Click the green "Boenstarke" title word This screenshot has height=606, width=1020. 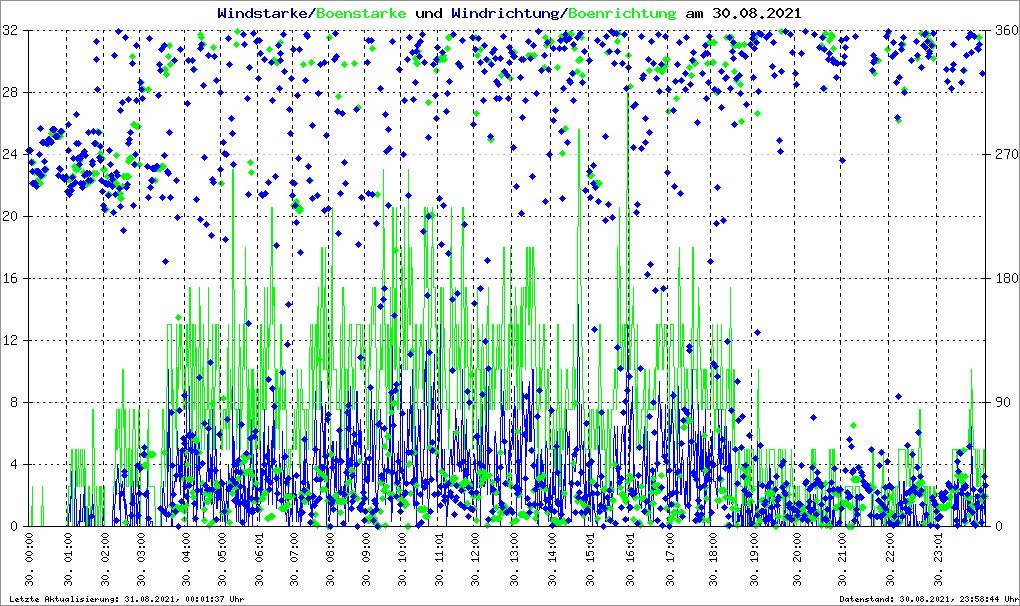[361, 13]
